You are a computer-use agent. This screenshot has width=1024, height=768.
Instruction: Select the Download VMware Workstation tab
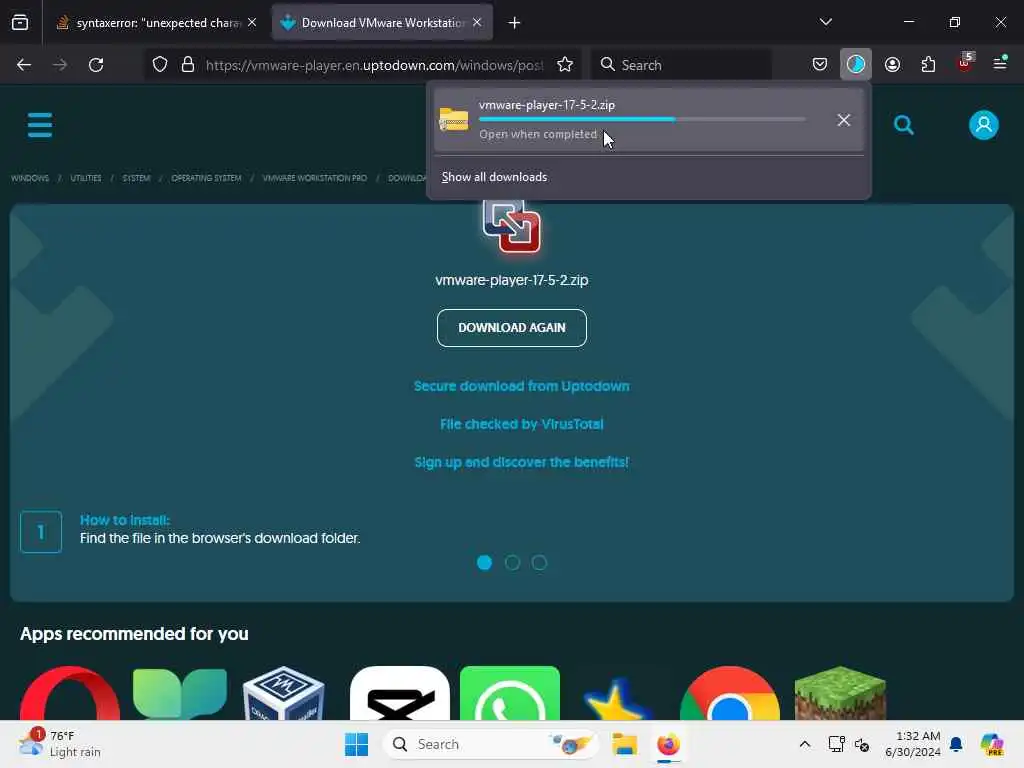coord(374,23)
